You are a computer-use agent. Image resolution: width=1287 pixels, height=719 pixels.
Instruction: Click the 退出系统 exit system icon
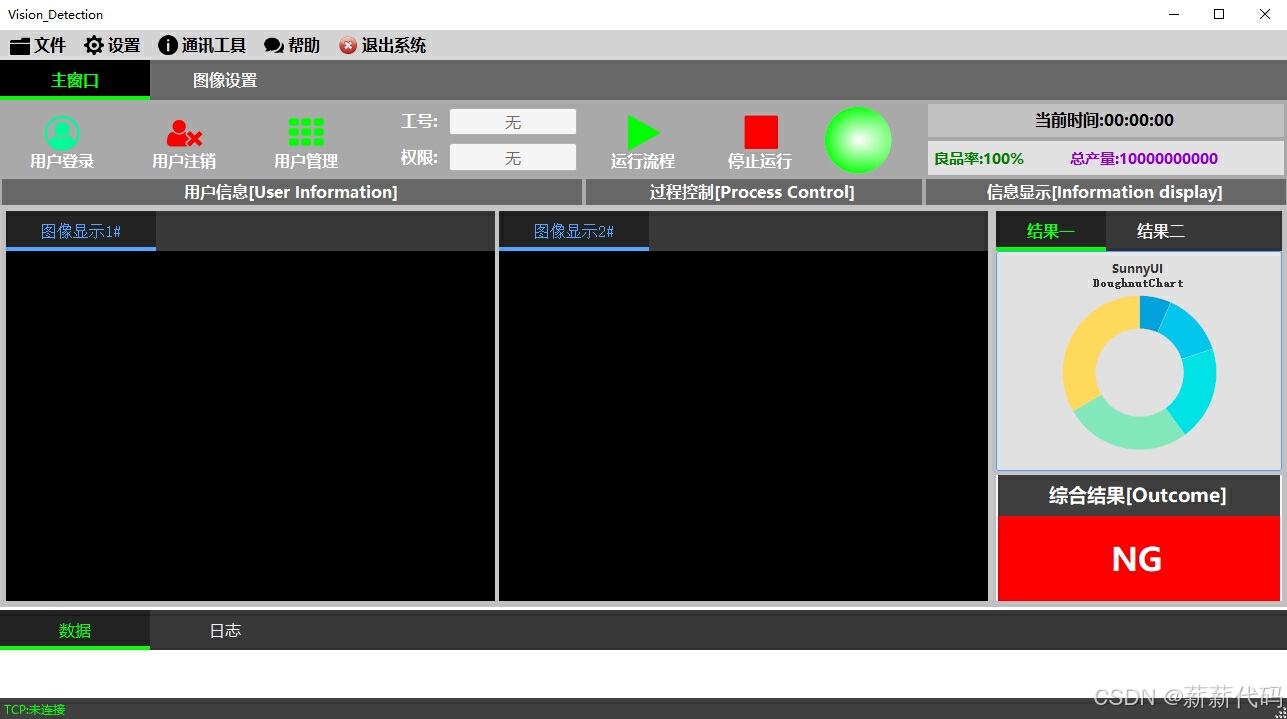[x=382, y=44]
